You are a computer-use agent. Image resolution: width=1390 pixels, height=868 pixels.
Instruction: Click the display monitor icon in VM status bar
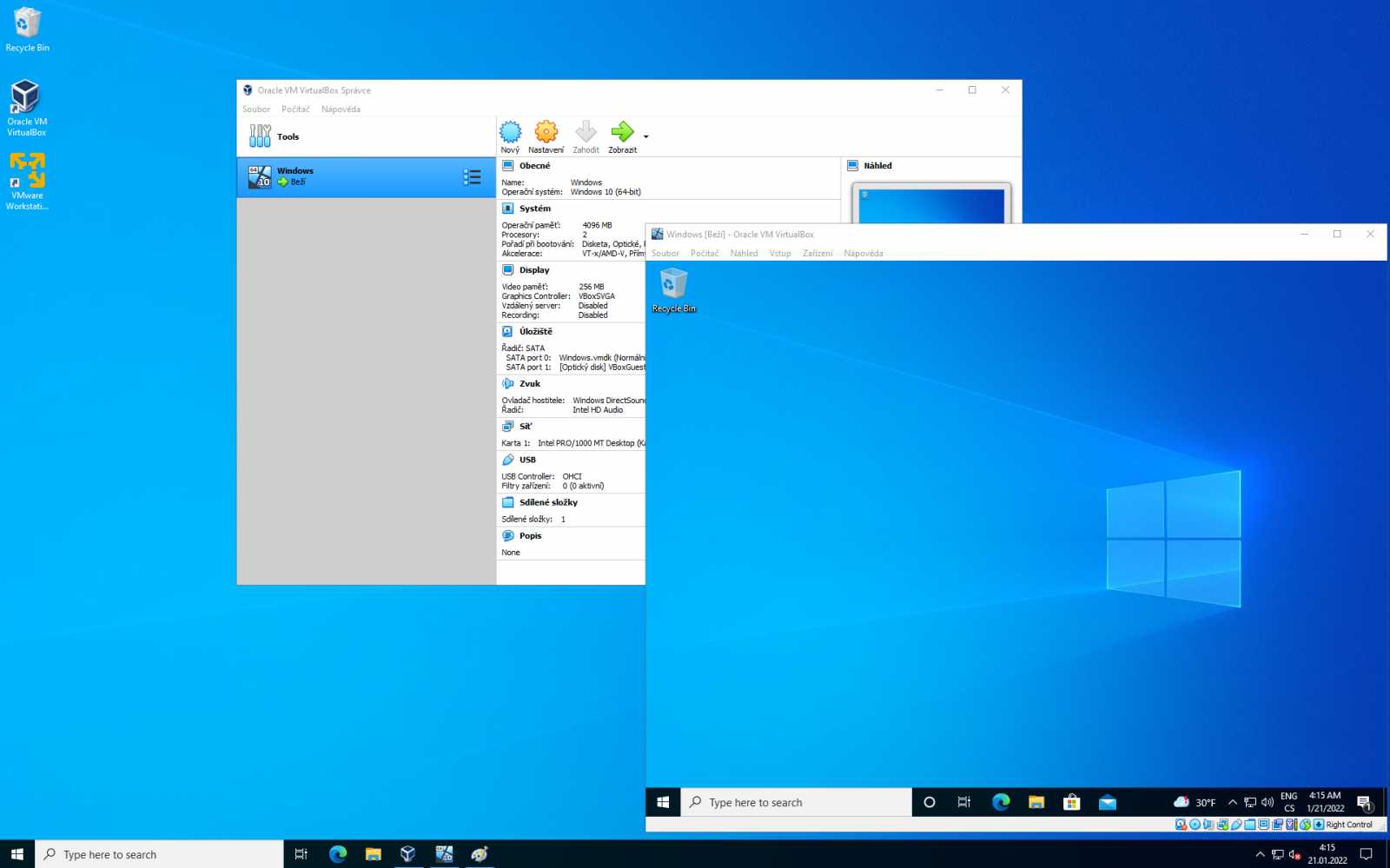[1264, 825]
